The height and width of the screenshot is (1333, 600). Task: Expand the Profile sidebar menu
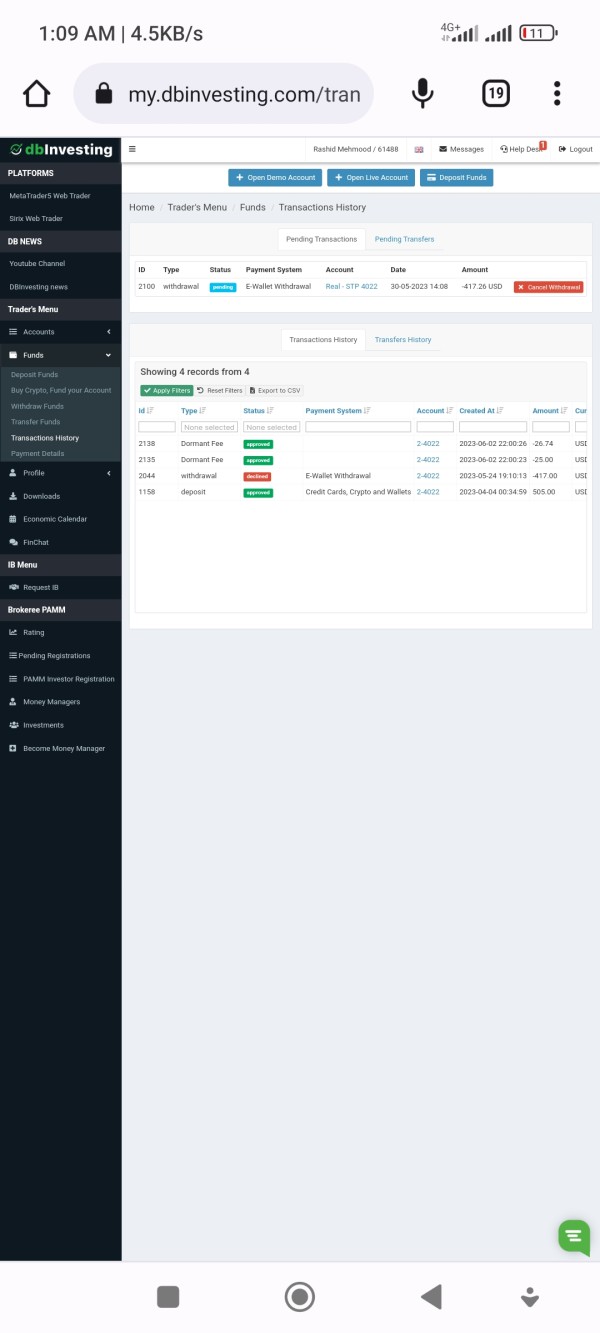pyautogui.click(x=60, y=473)
